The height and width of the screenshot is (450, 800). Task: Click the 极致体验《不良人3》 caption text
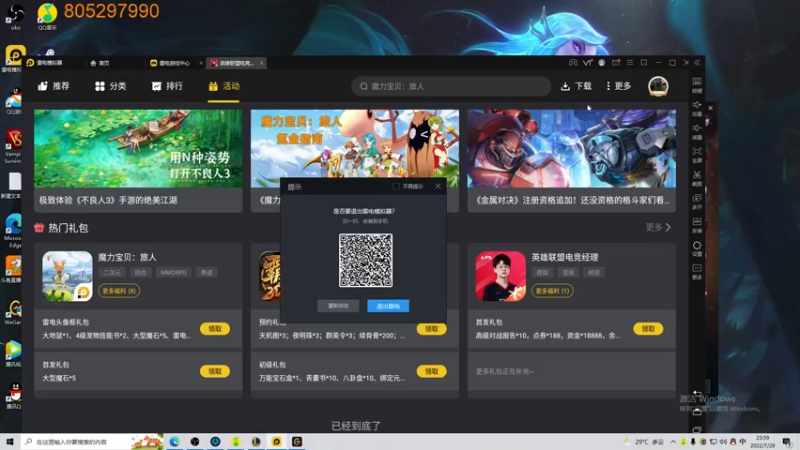tap(108, 200)
